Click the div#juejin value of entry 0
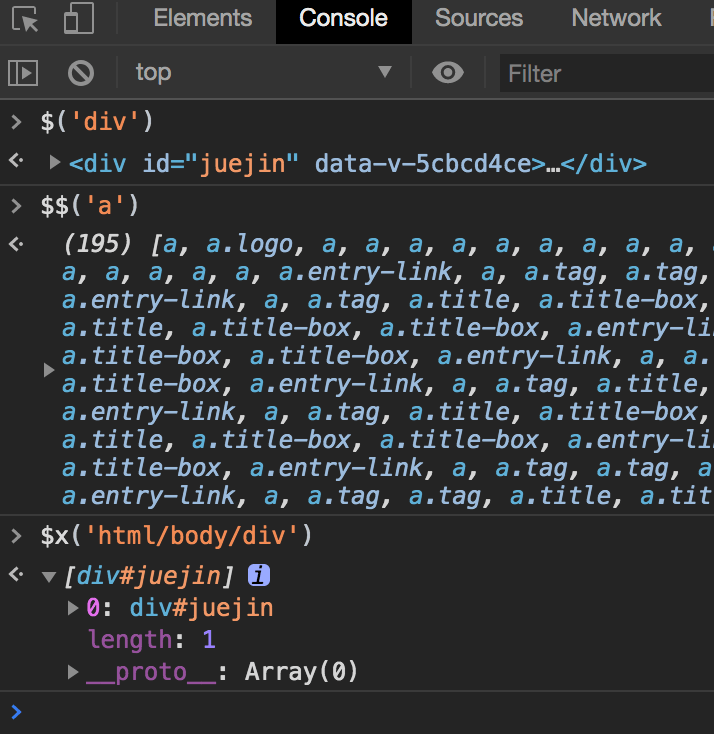714x734 pixels. 201,608
